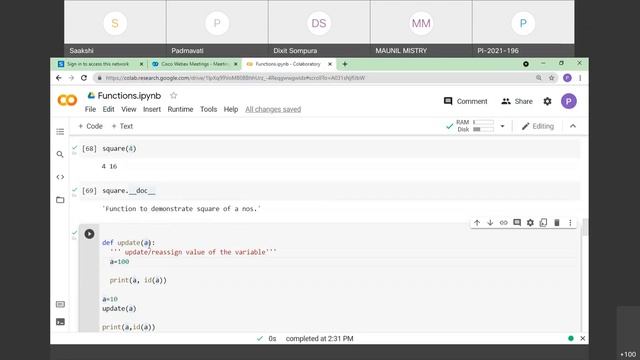
Task: Click the Colab logo
Action: [67, 100]
